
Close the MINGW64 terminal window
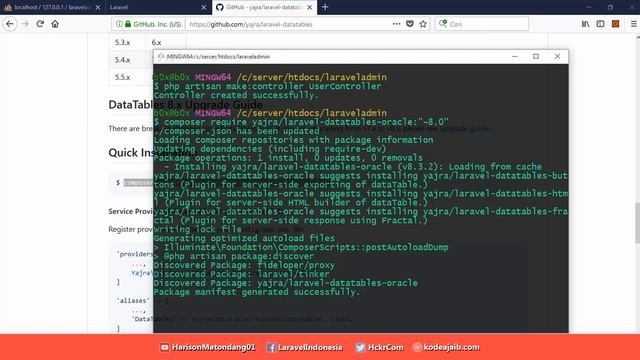point(557,56)
